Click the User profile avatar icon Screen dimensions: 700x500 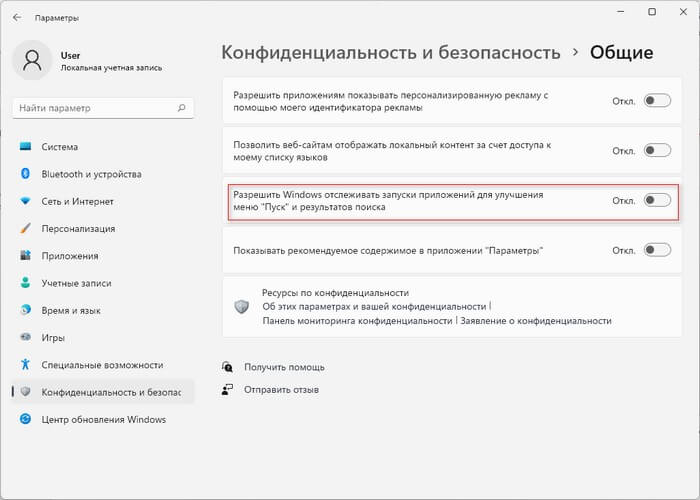(32, 60)
